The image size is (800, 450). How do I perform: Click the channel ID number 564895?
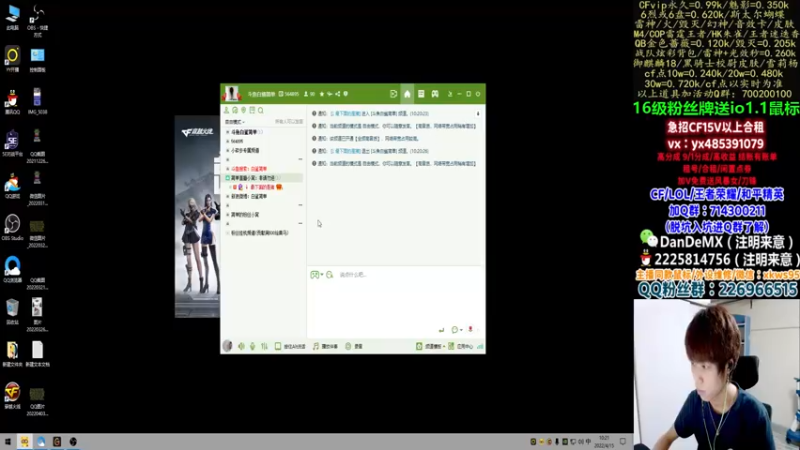click(x=292, y=94)
